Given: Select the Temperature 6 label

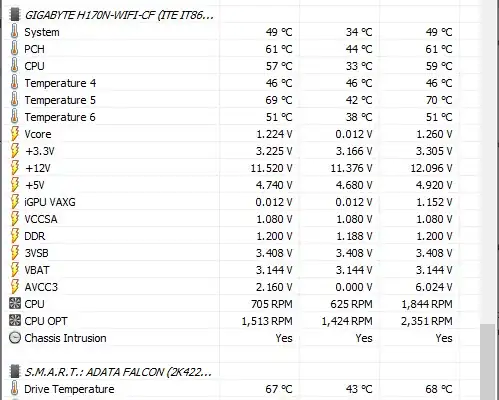Looking at the screenshot, I should click(x=60, y=117).
